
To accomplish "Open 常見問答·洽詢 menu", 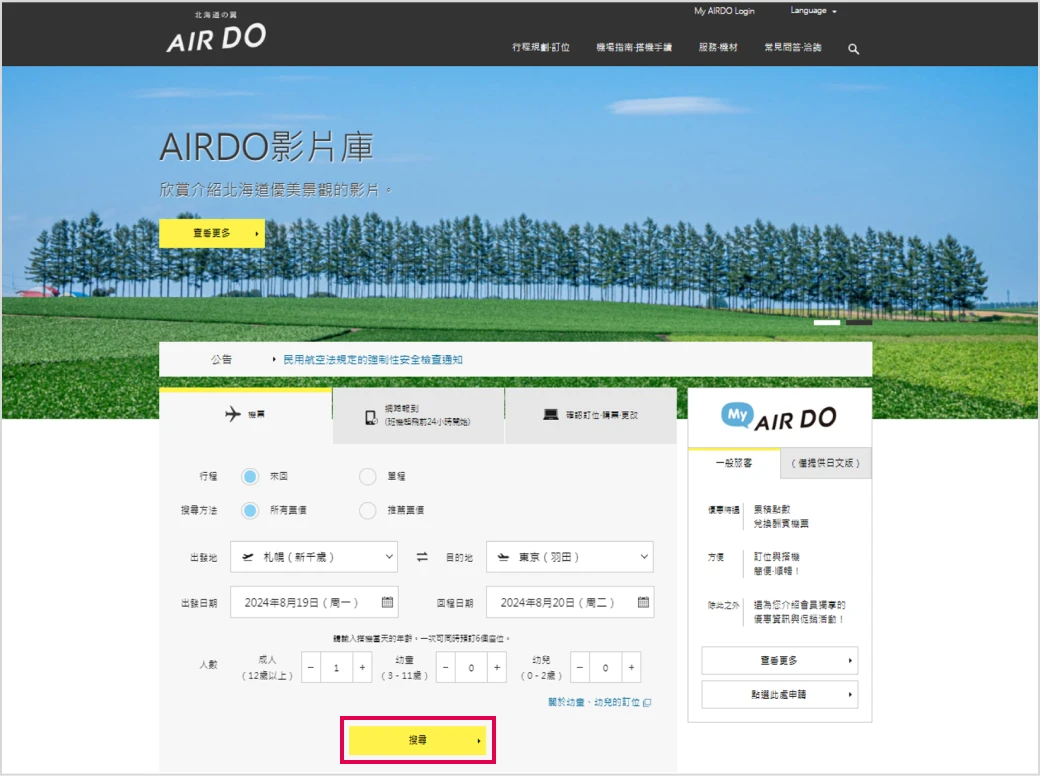I will pyautogui.click(x=793, y=47).
